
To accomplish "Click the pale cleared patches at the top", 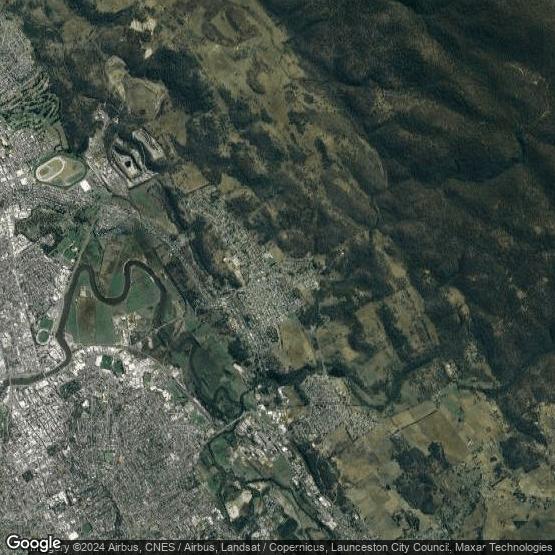I will 143,25.
